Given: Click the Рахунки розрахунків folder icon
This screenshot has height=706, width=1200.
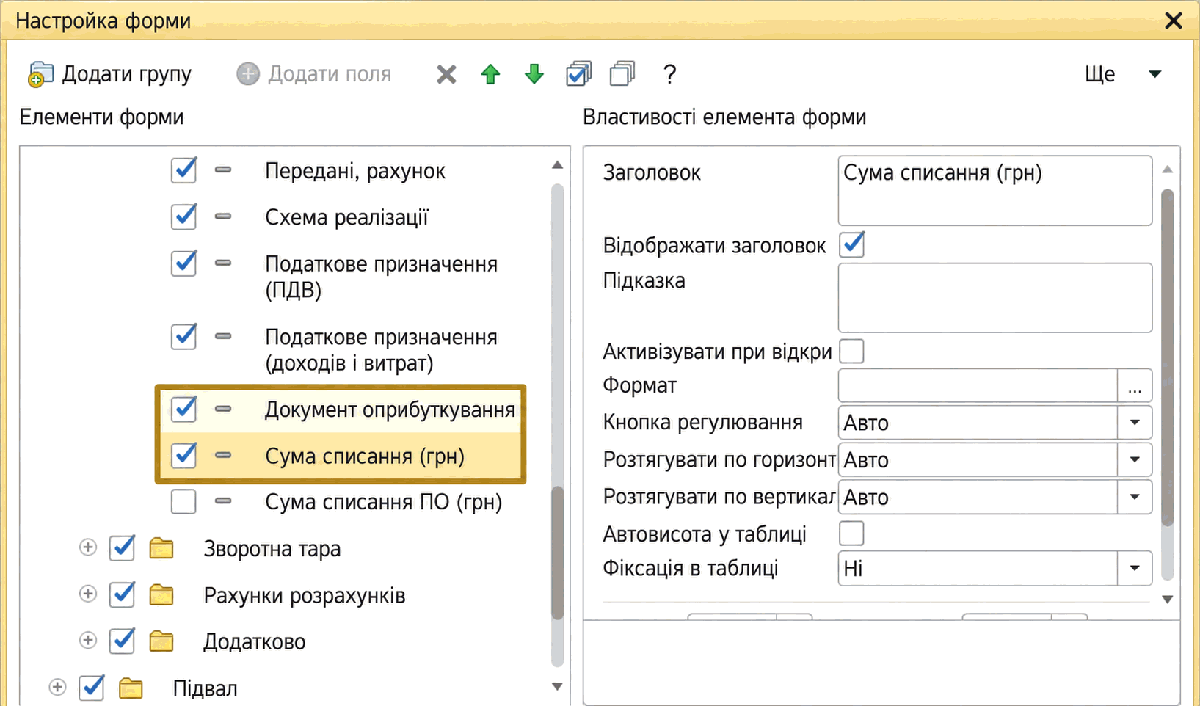Looking at the screenshot, I should 161,595.
